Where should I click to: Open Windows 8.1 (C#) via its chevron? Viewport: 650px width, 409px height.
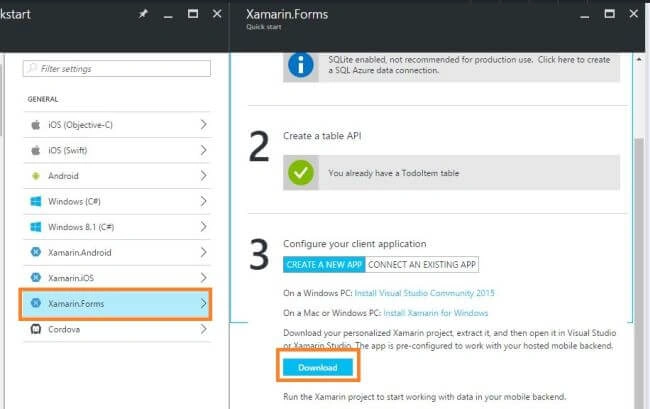204,227
